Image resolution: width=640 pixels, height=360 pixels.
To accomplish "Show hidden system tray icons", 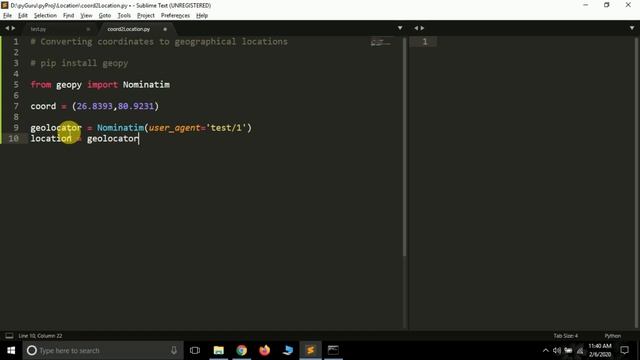I will (545, 350).
